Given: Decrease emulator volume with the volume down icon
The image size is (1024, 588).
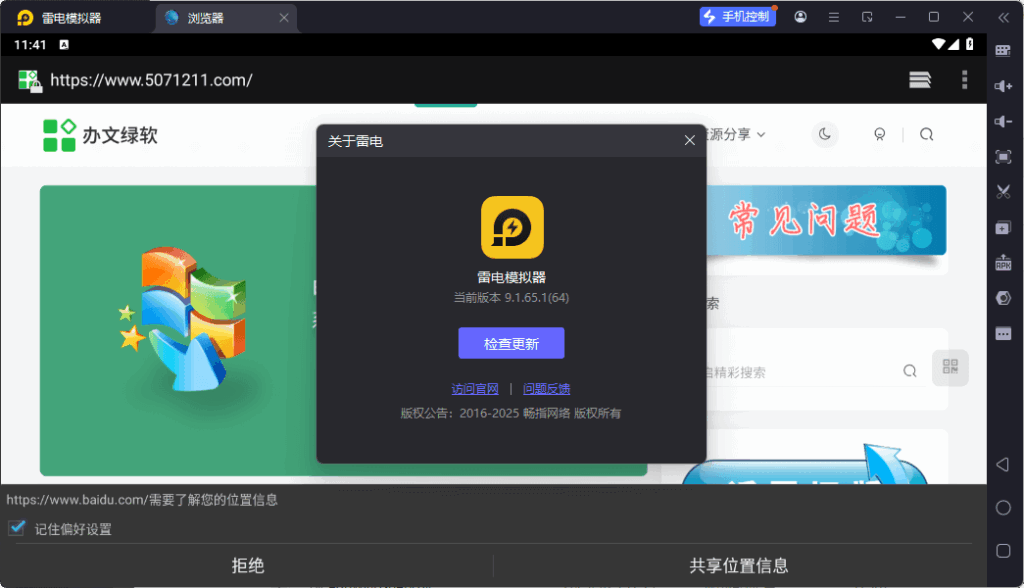Looking at the screenshot, I should pyautogui.click(x=1002, y=121).
